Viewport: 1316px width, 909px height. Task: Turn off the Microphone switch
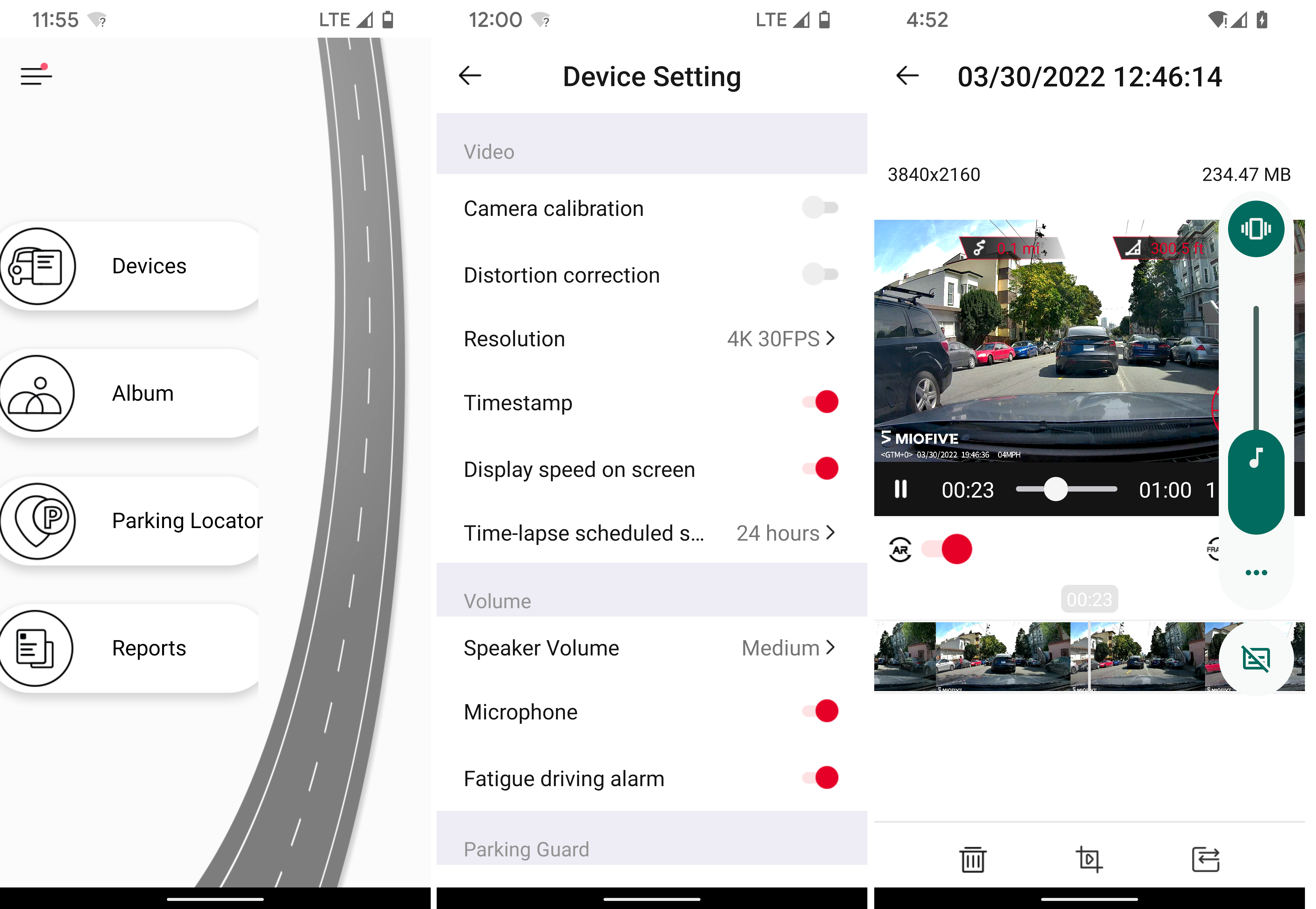(820, 711)
